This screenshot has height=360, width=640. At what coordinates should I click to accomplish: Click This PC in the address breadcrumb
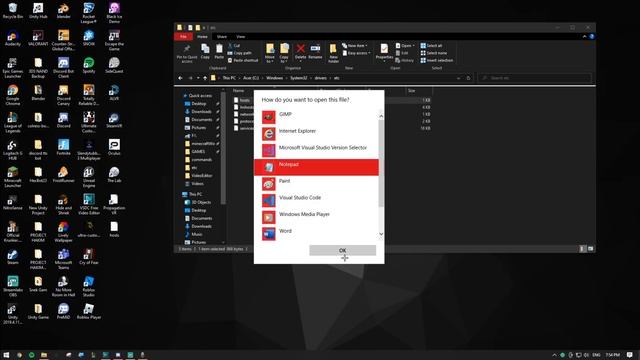click(229, 78)
